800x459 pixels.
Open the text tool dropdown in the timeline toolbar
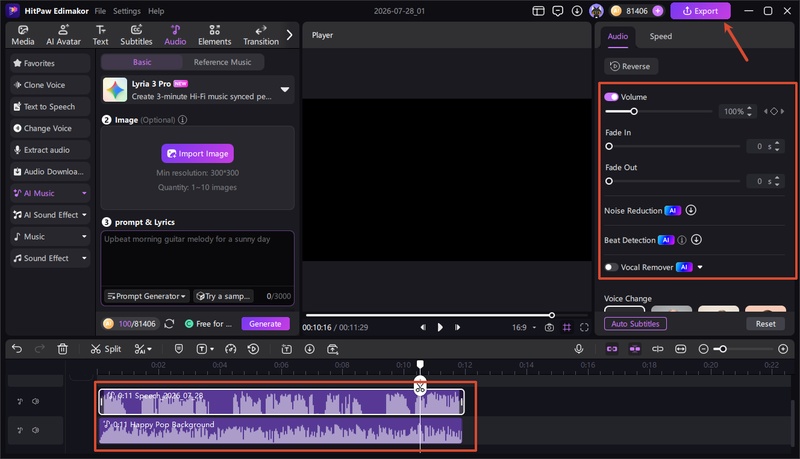(205, 349)
